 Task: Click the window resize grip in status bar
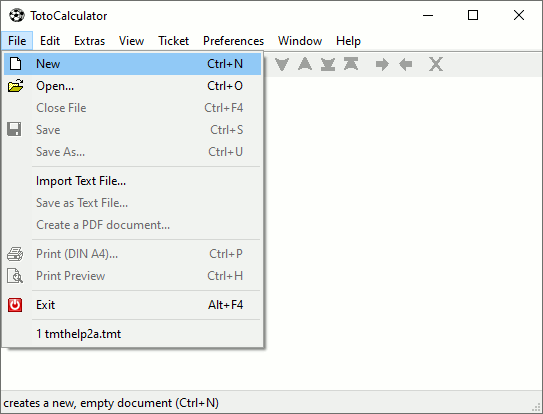[537, 407]
